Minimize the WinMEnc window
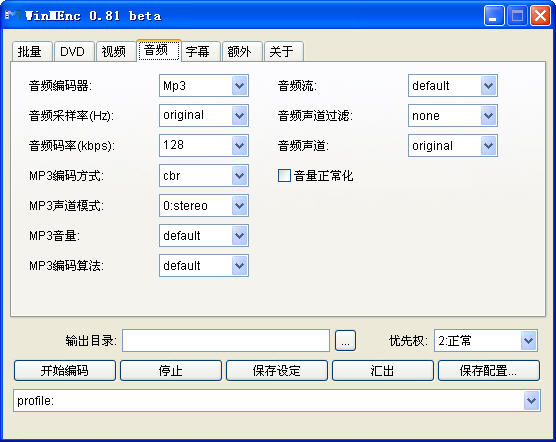Viewport: 556px width, 442px height. (x=494, y=16)
